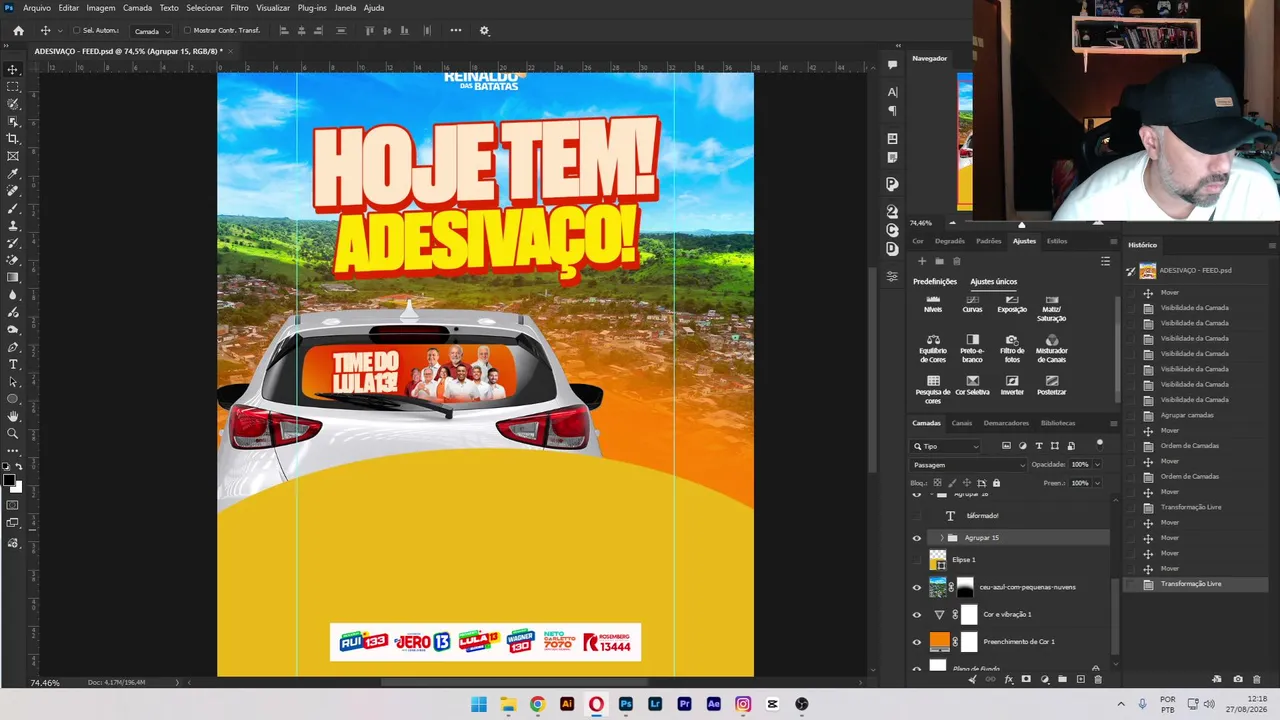Open the Opacidade value dropdown arrow
The width and height of the screenshot is (1280, 720).
(1097, 465)
